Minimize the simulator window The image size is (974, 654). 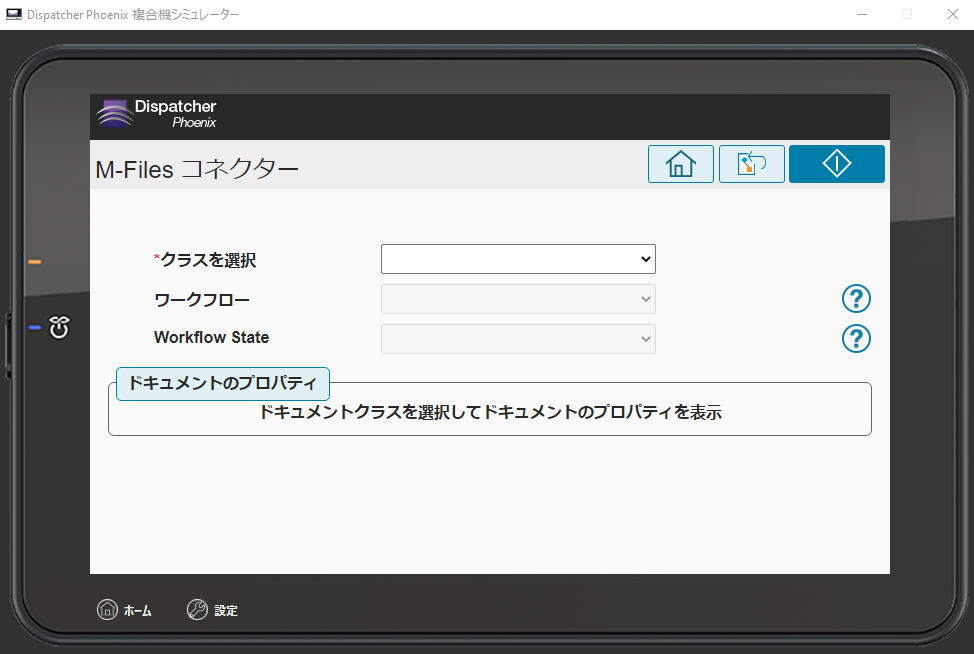point(862,14)
